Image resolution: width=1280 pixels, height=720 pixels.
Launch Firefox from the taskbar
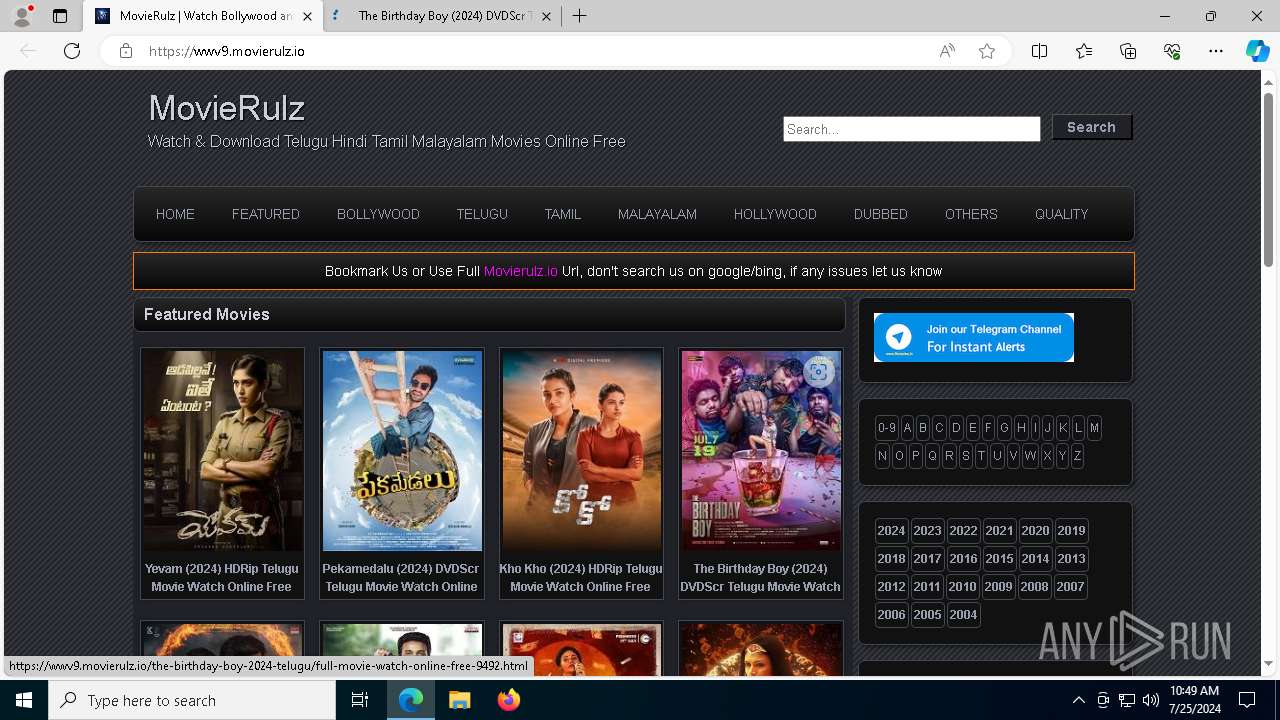pyautogui.click(x=508, y=700)
